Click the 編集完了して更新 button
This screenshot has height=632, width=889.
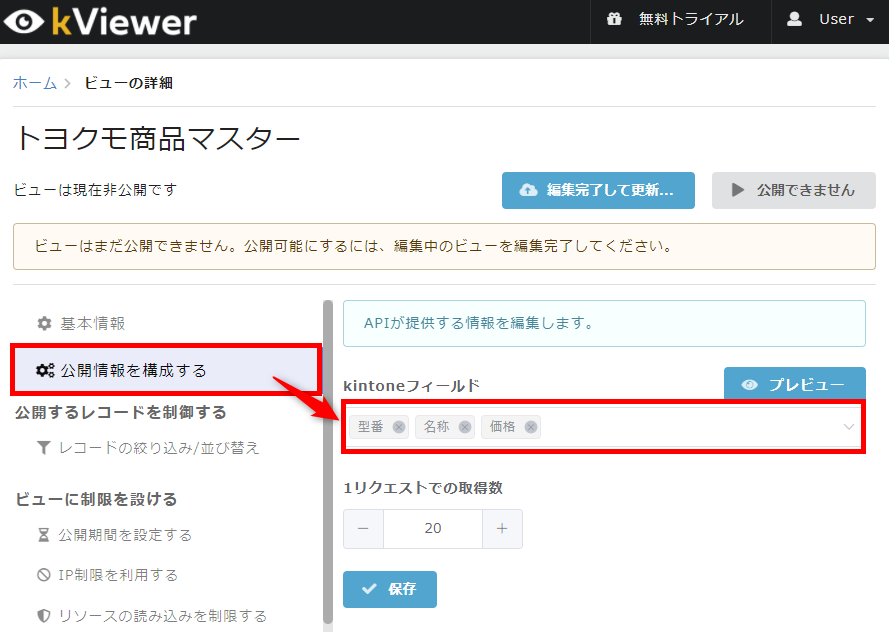(598, 190)
